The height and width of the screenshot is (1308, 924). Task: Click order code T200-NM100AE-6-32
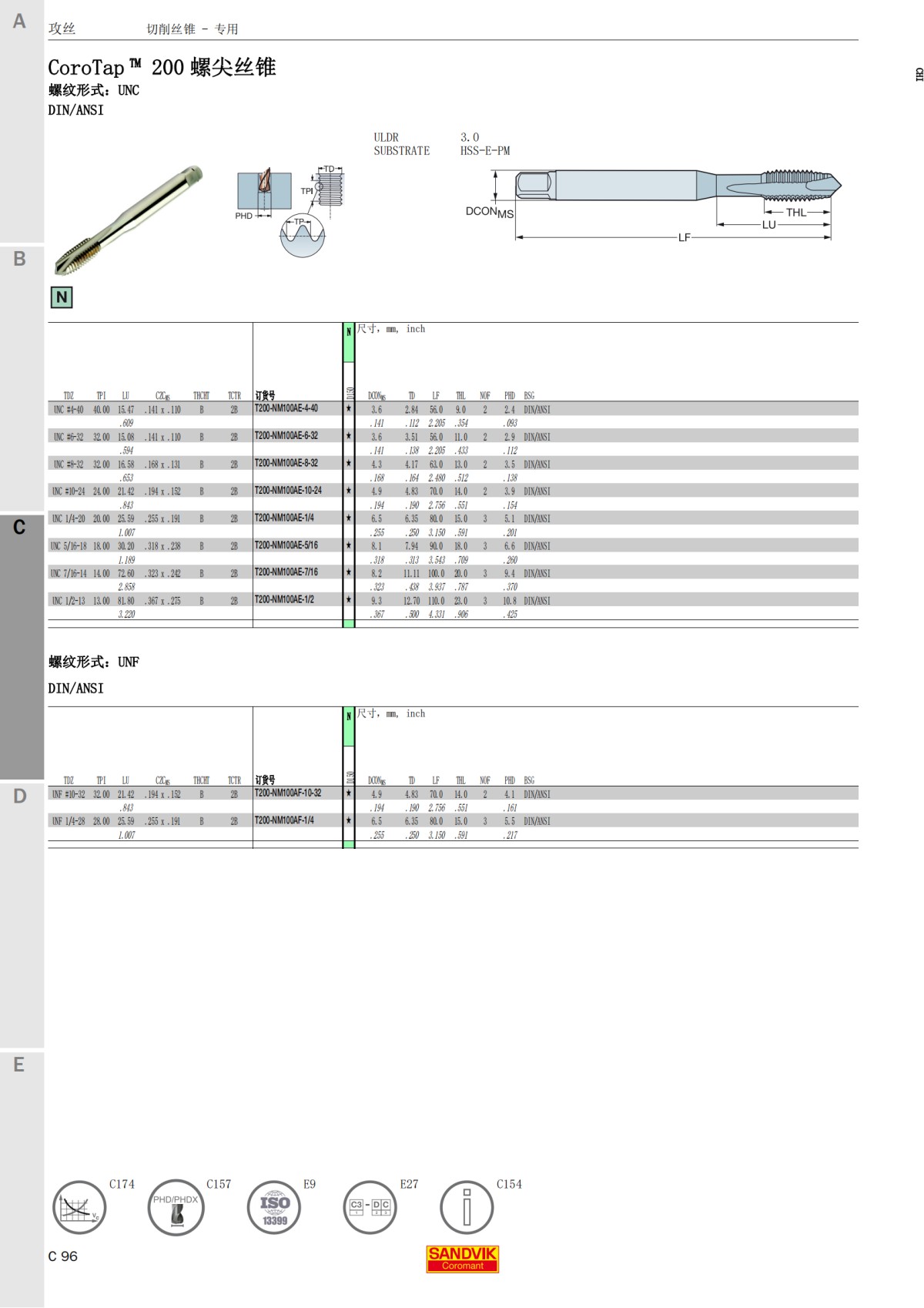(286, 436)
